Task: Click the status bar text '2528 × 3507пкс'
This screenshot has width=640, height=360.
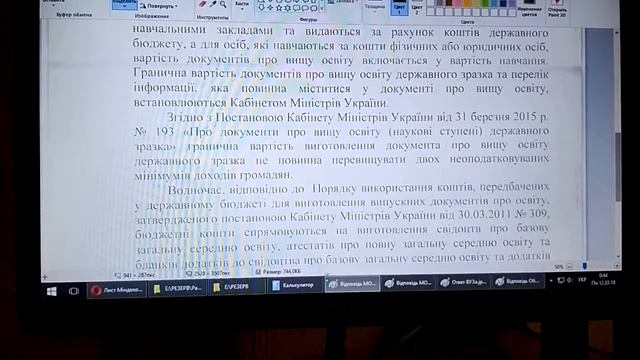Action: point(211,273)
